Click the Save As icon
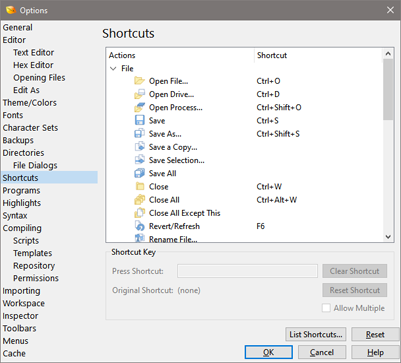This screenshot has width=401, height=363. [x=139, y=134]
